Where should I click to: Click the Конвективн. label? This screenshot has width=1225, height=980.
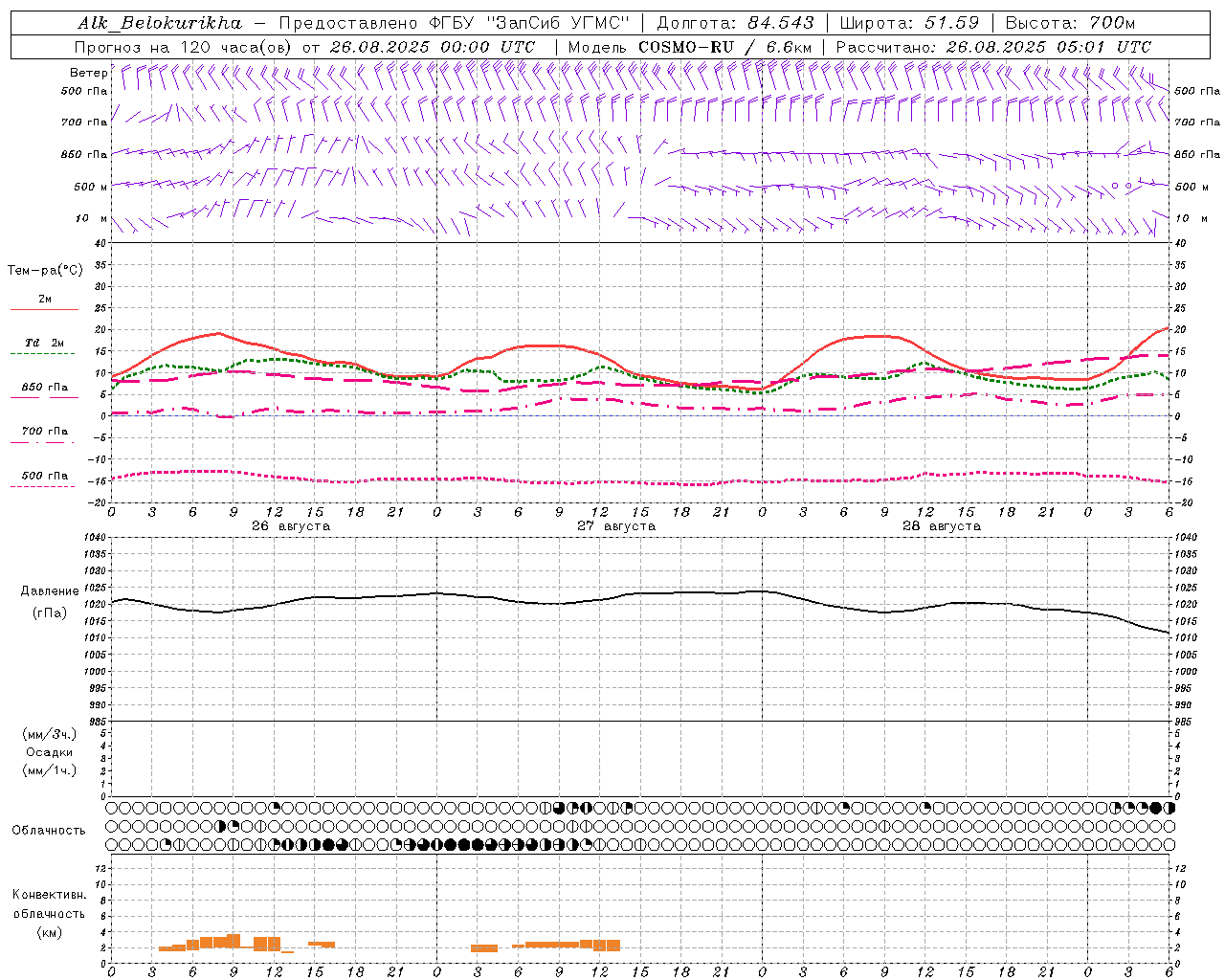pyautogui.click(x=49, y=895)
